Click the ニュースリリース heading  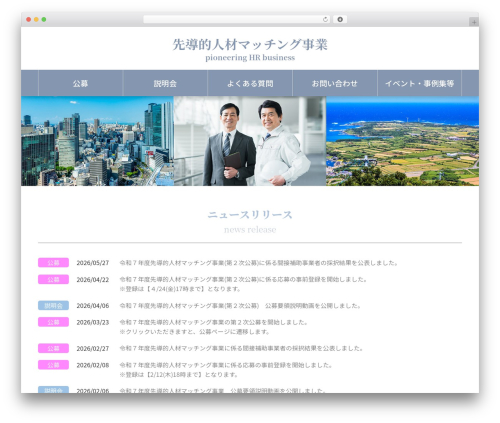(x=250, y=215)
